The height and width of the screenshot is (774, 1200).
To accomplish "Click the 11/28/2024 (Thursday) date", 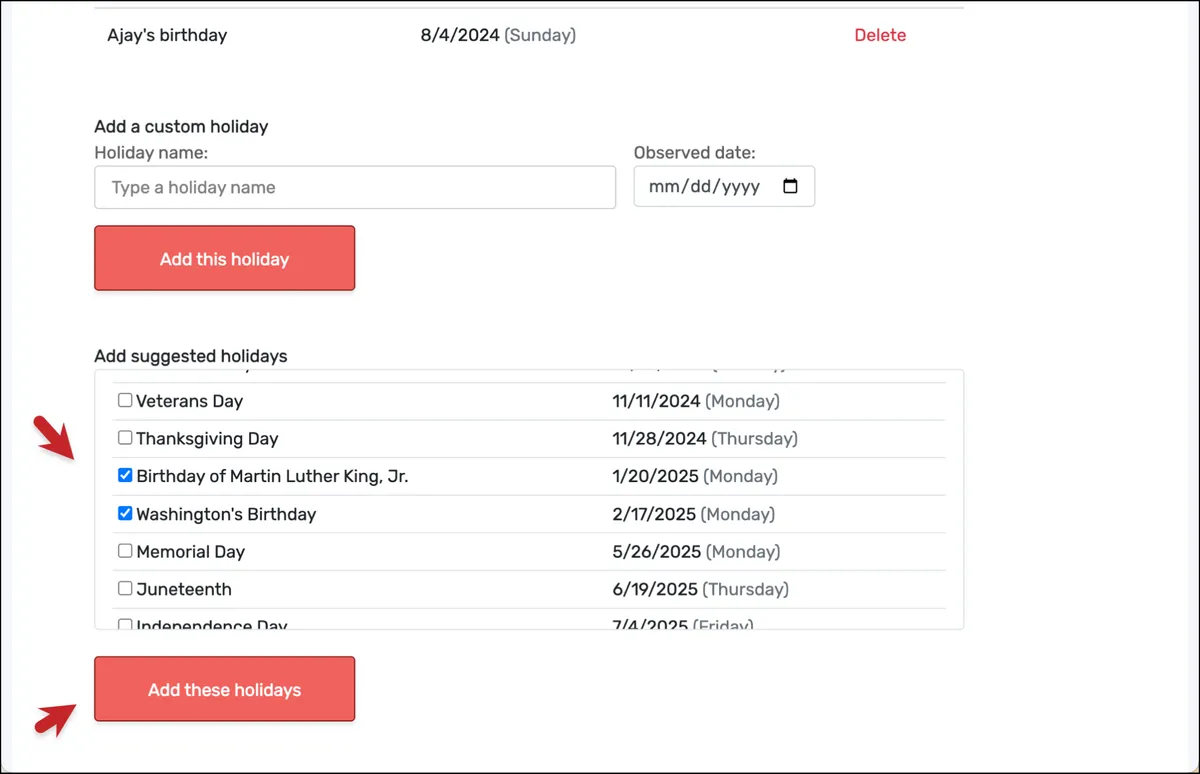I will coord(705,439).
